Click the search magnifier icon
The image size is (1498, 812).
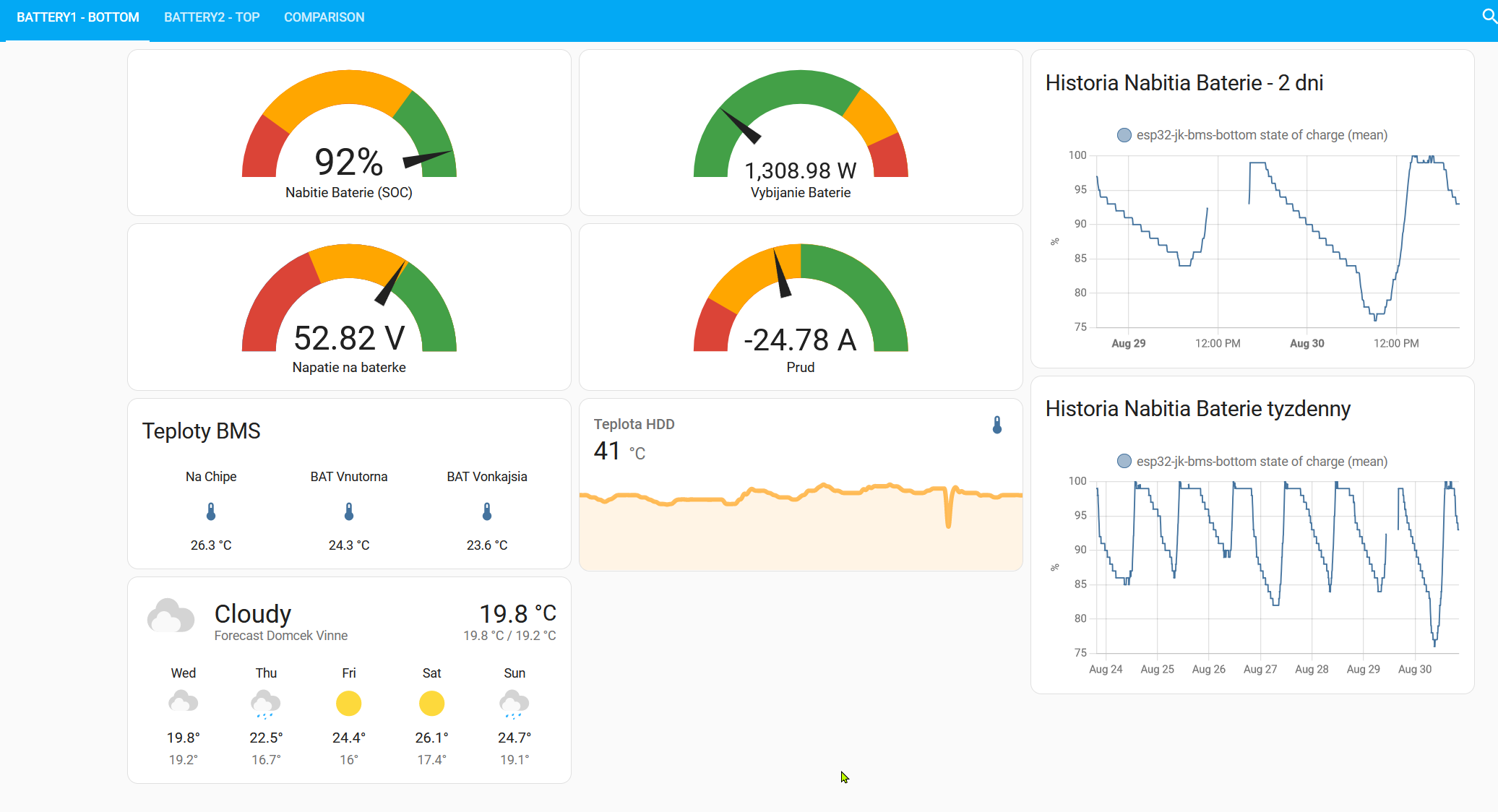(x=1489, y=16)
